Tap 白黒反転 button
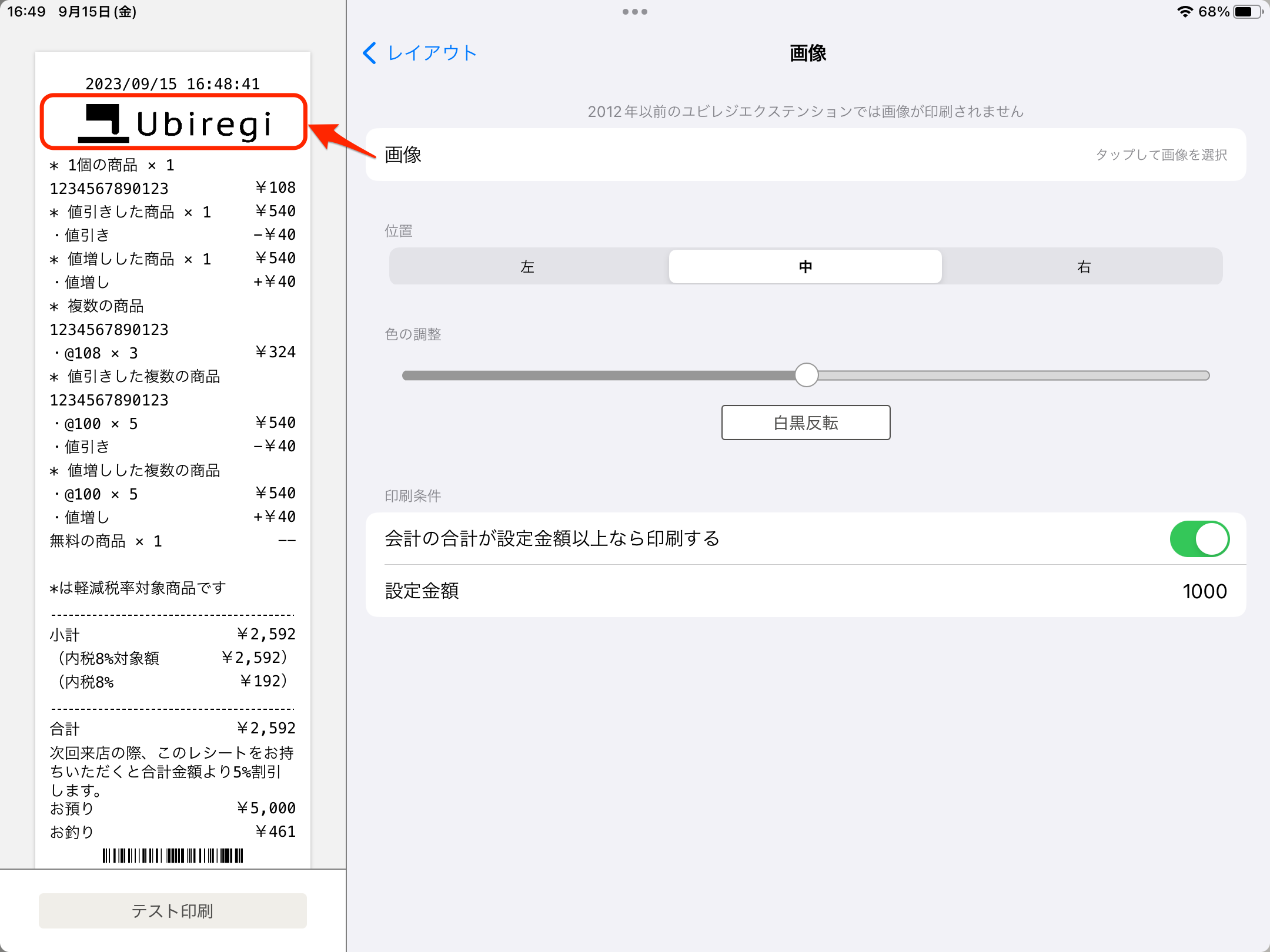The image size is (1270, 952). pos(806,423)
